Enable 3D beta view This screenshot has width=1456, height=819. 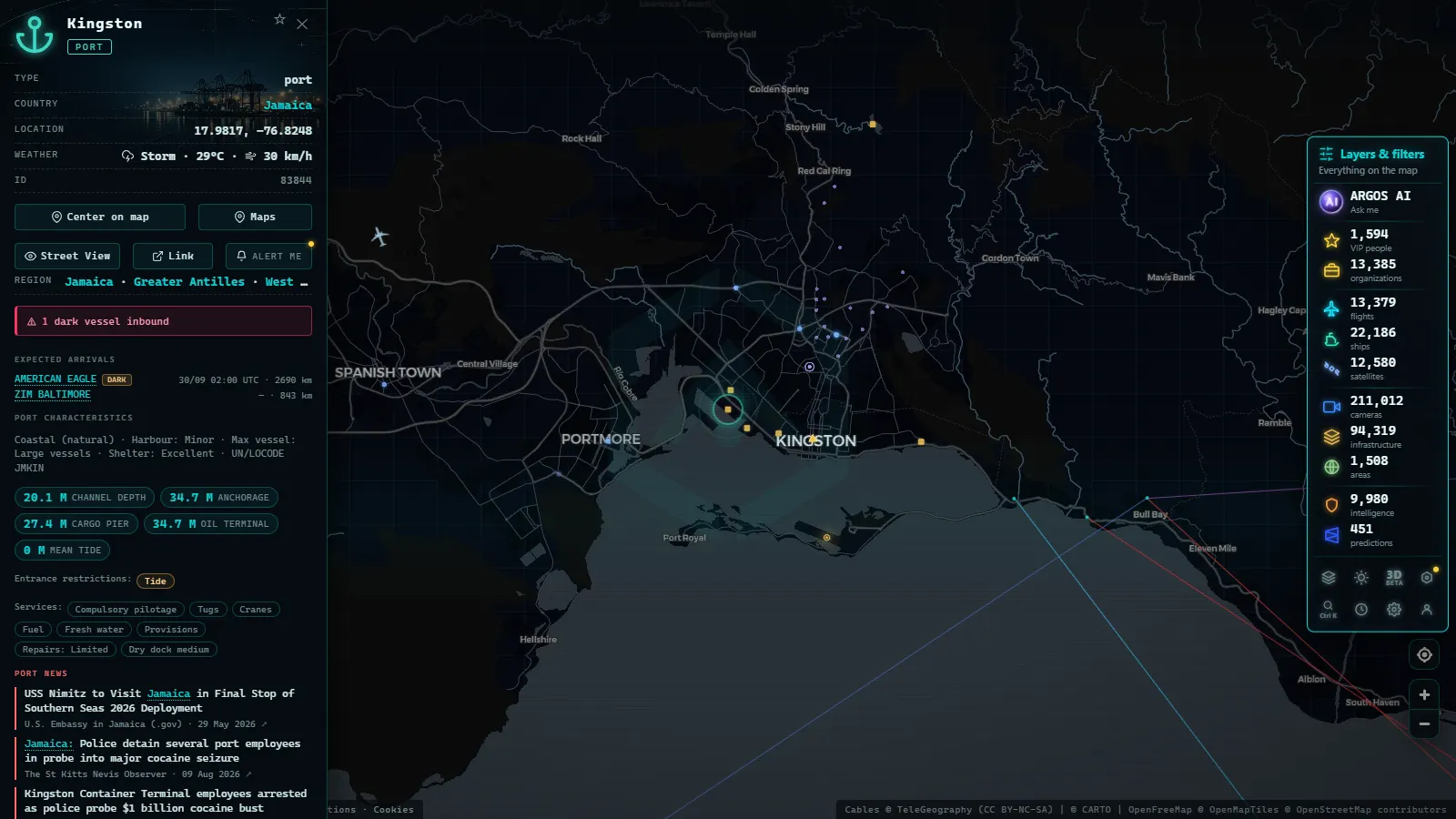click(1394, 578)
